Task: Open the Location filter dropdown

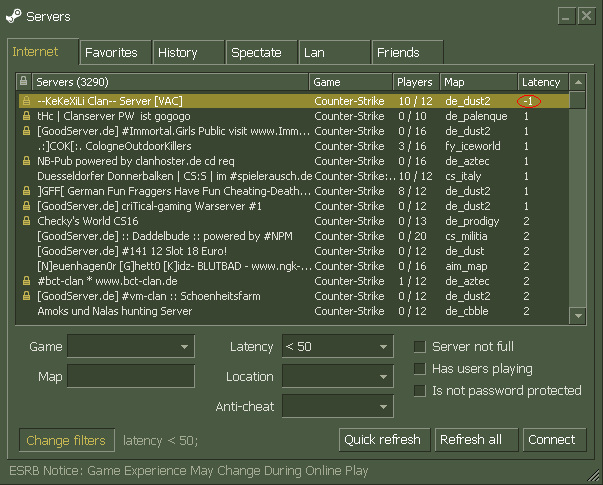Action: pos(338,376)
